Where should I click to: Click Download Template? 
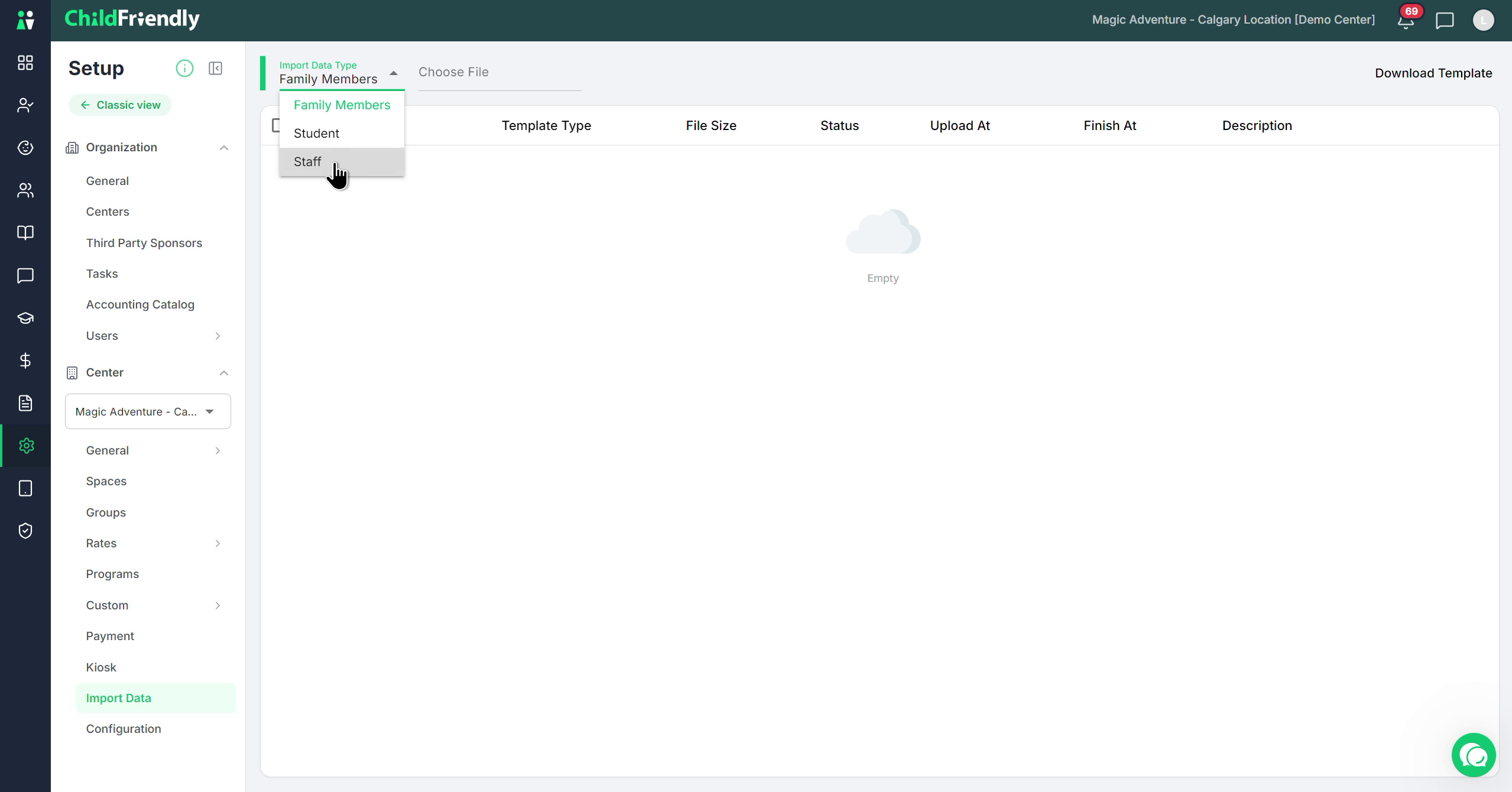(1433, 73)
